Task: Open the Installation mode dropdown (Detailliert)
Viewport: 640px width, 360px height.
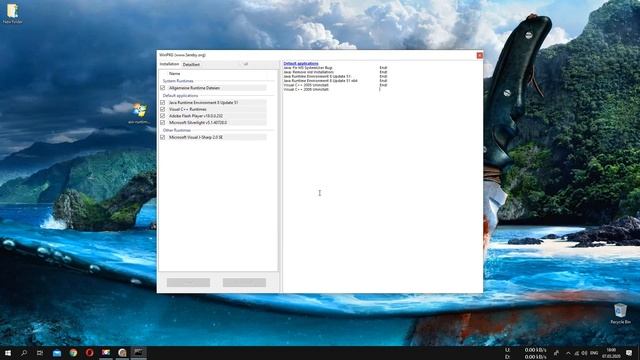Action: point(215,64)
